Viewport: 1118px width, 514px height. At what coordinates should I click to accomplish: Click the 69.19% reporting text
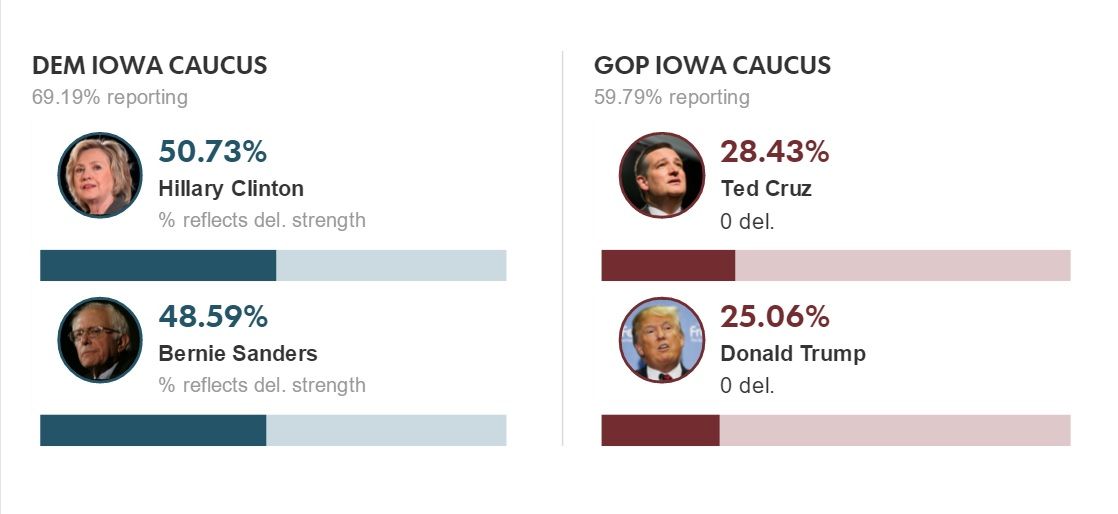point(110,97)
